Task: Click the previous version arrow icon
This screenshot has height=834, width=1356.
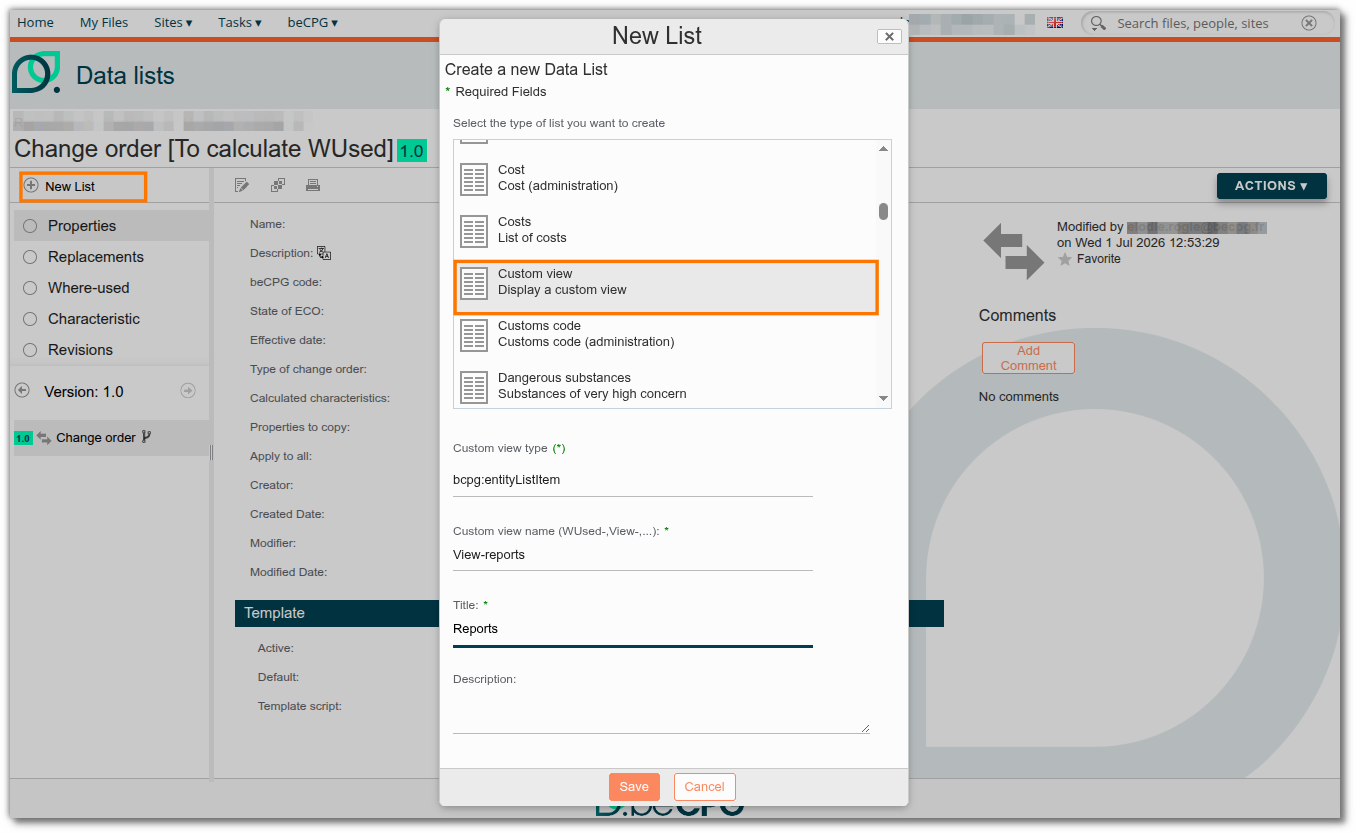Action: pos(23,390)
